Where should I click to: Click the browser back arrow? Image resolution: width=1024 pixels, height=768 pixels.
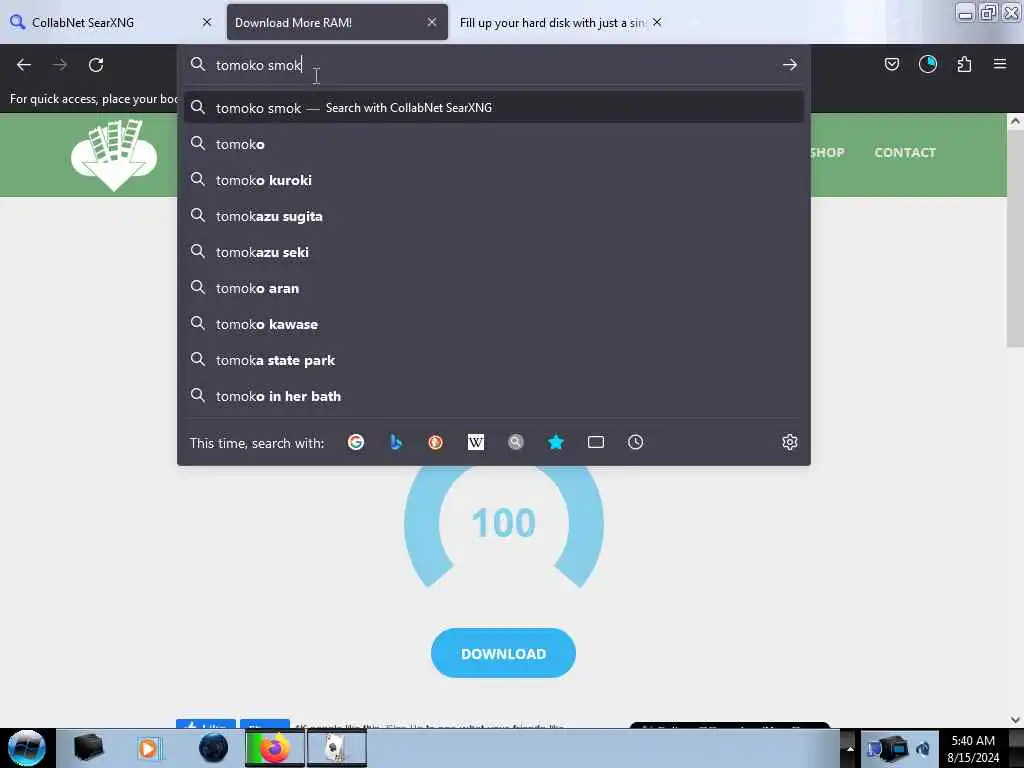tap(24, 65)
